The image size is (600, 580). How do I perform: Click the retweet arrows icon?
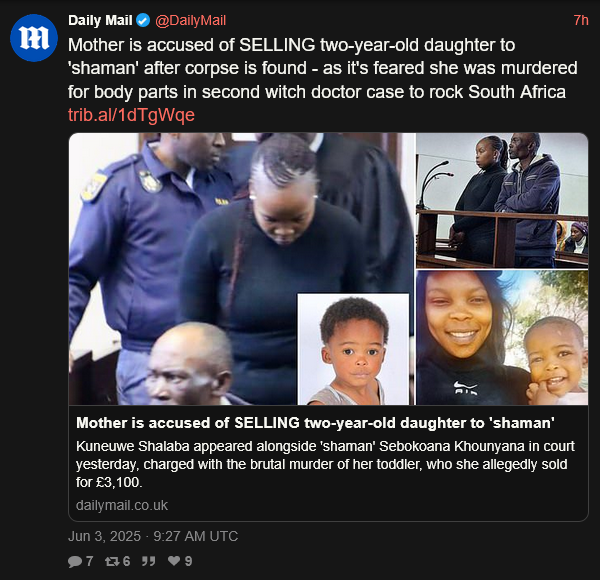[x=112, y=561]
